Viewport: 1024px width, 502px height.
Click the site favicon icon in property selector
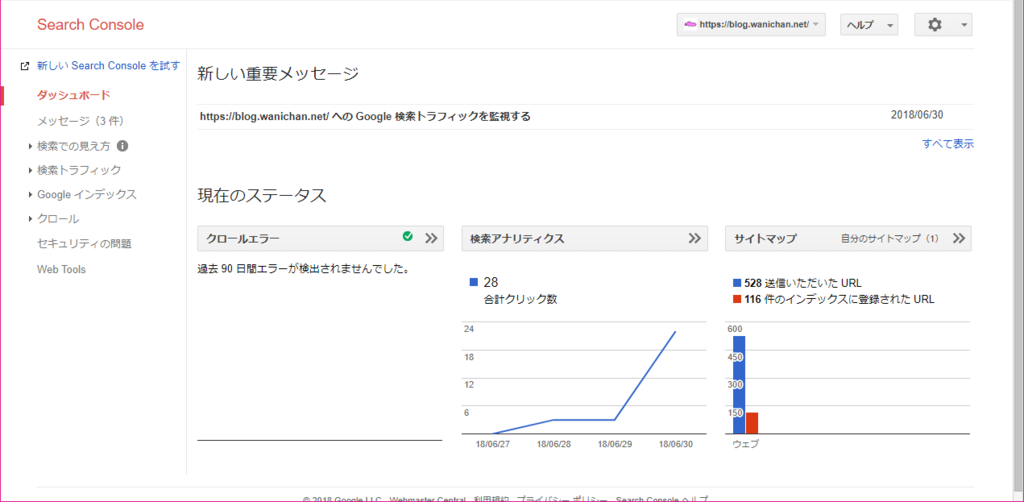689,24
